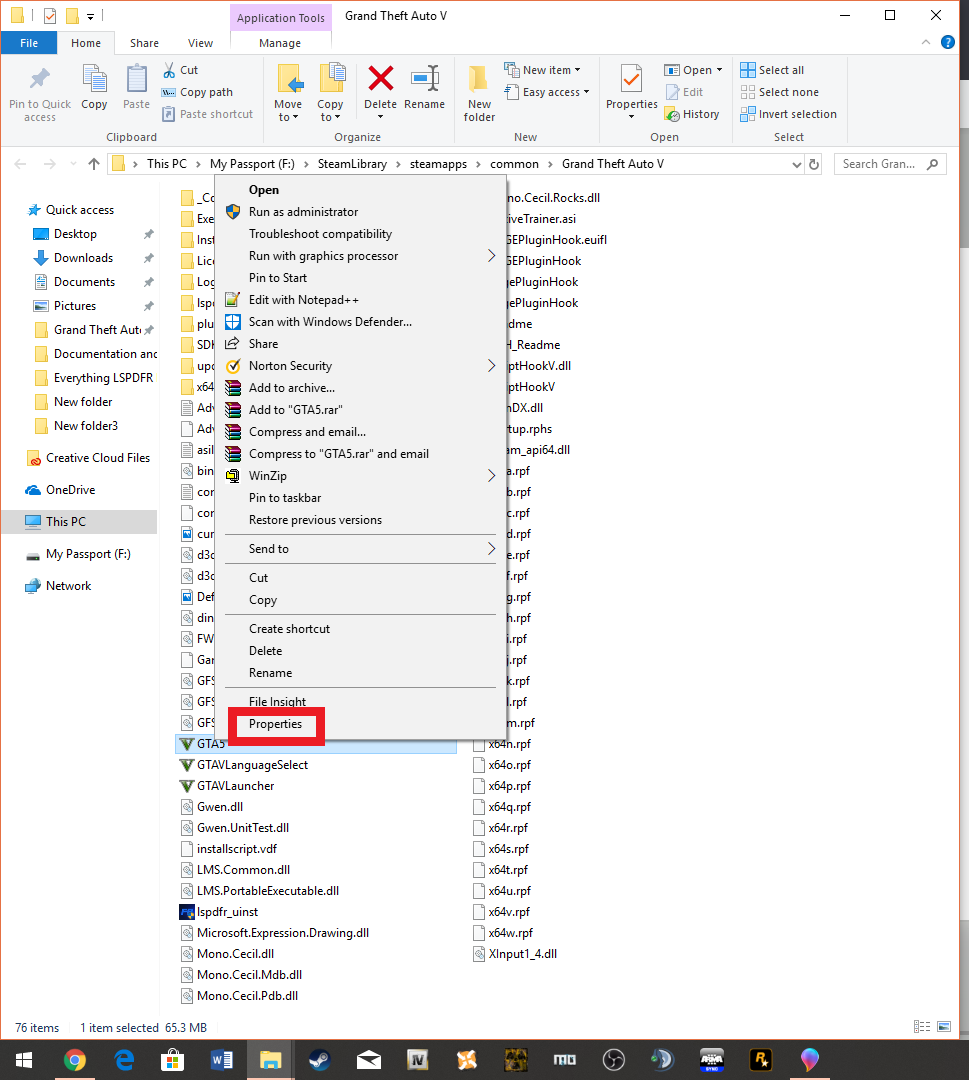This screenshot has height=1080, width=969.
Task: Click Select none in the ribbon
Action: (780, 92)
